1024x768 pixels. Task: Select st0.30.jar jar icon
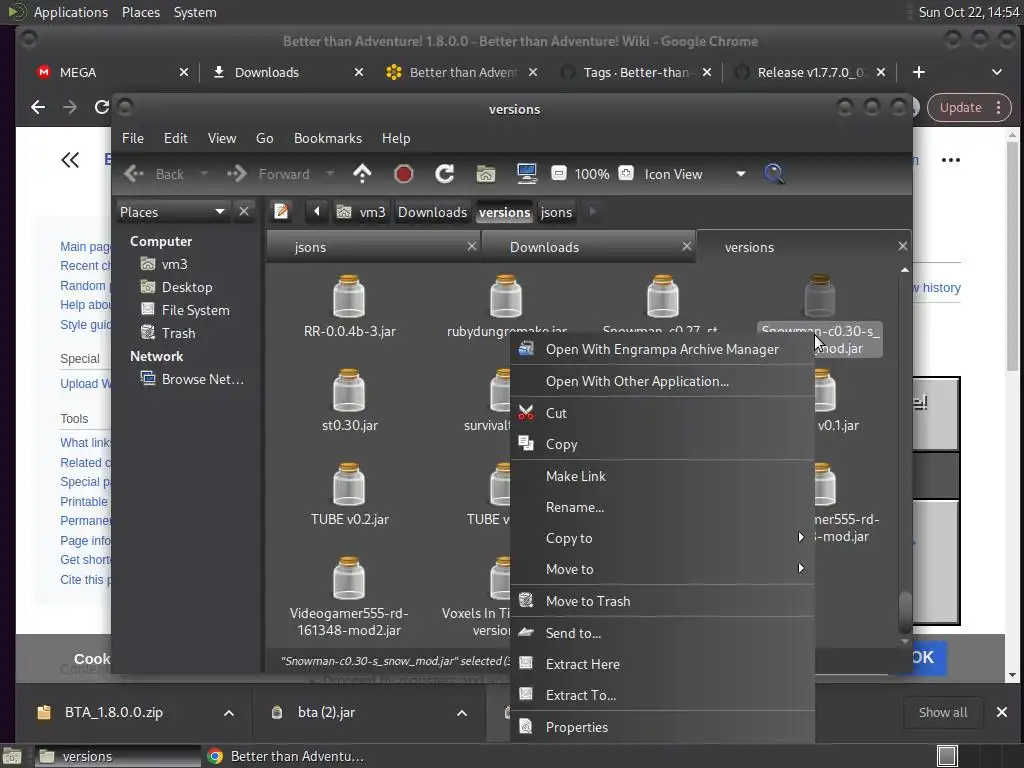tap(349, 390)
